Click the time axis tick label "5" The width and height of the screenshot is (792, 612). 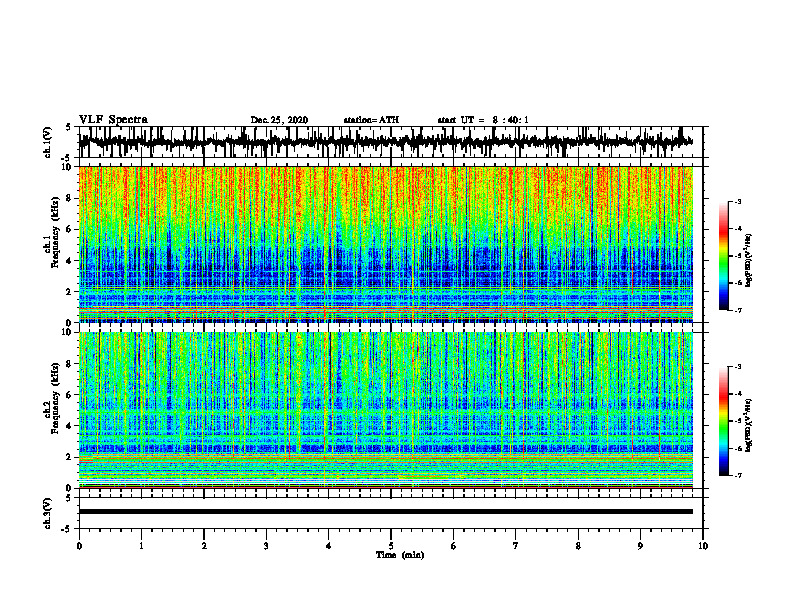(391, 546)
